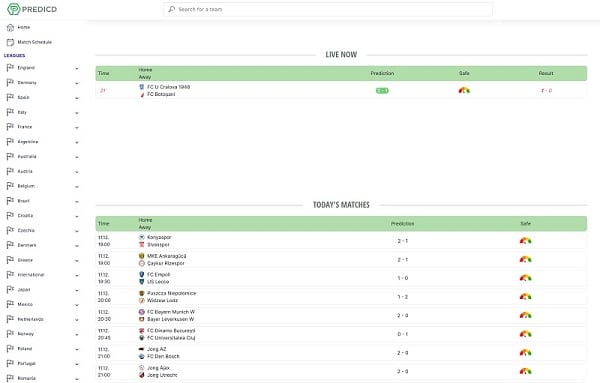Expand the Belgium leagues chevron
The width and height of the screenshot is (600, 383).
77,187
